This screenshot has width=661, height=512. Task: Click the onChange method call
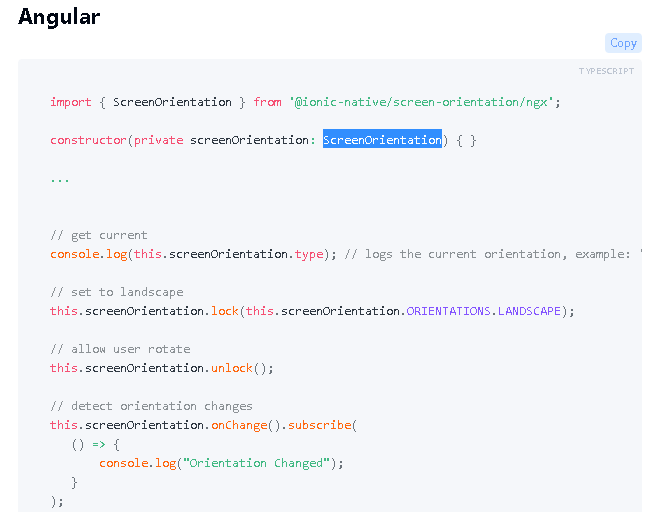pyautogui.click(x=239, y=425)
